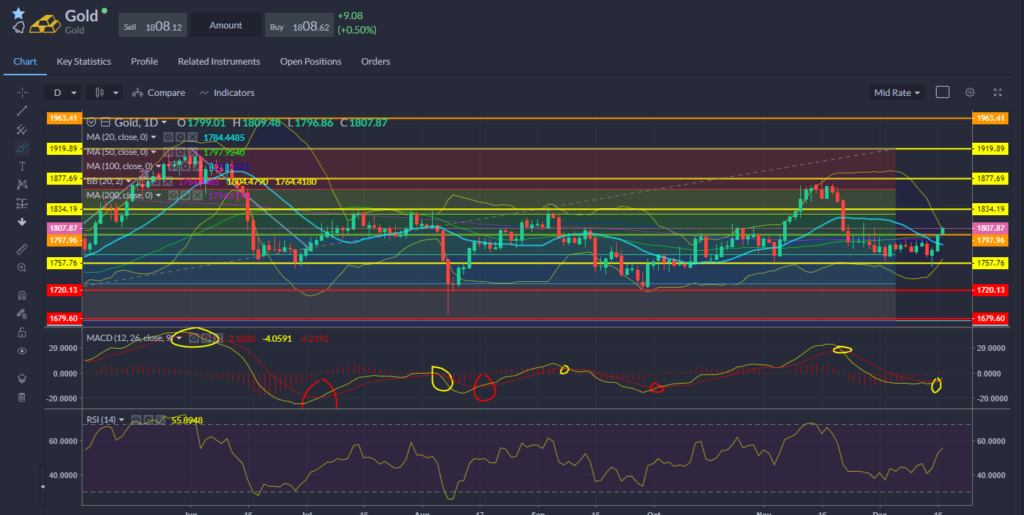Open settings gear for MA (50, close, 0)
The image size is (1024, 515).
(x=178, y=152)
